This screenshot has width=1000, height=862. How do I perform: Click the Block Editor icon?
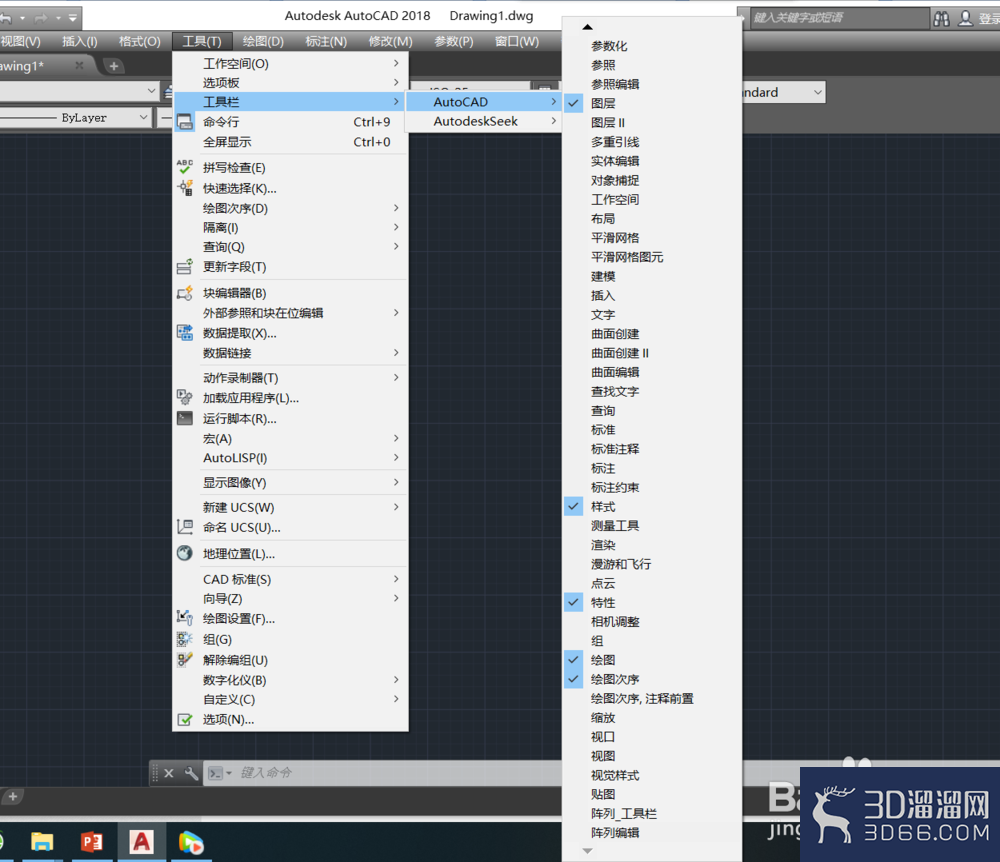click(185, 293)
